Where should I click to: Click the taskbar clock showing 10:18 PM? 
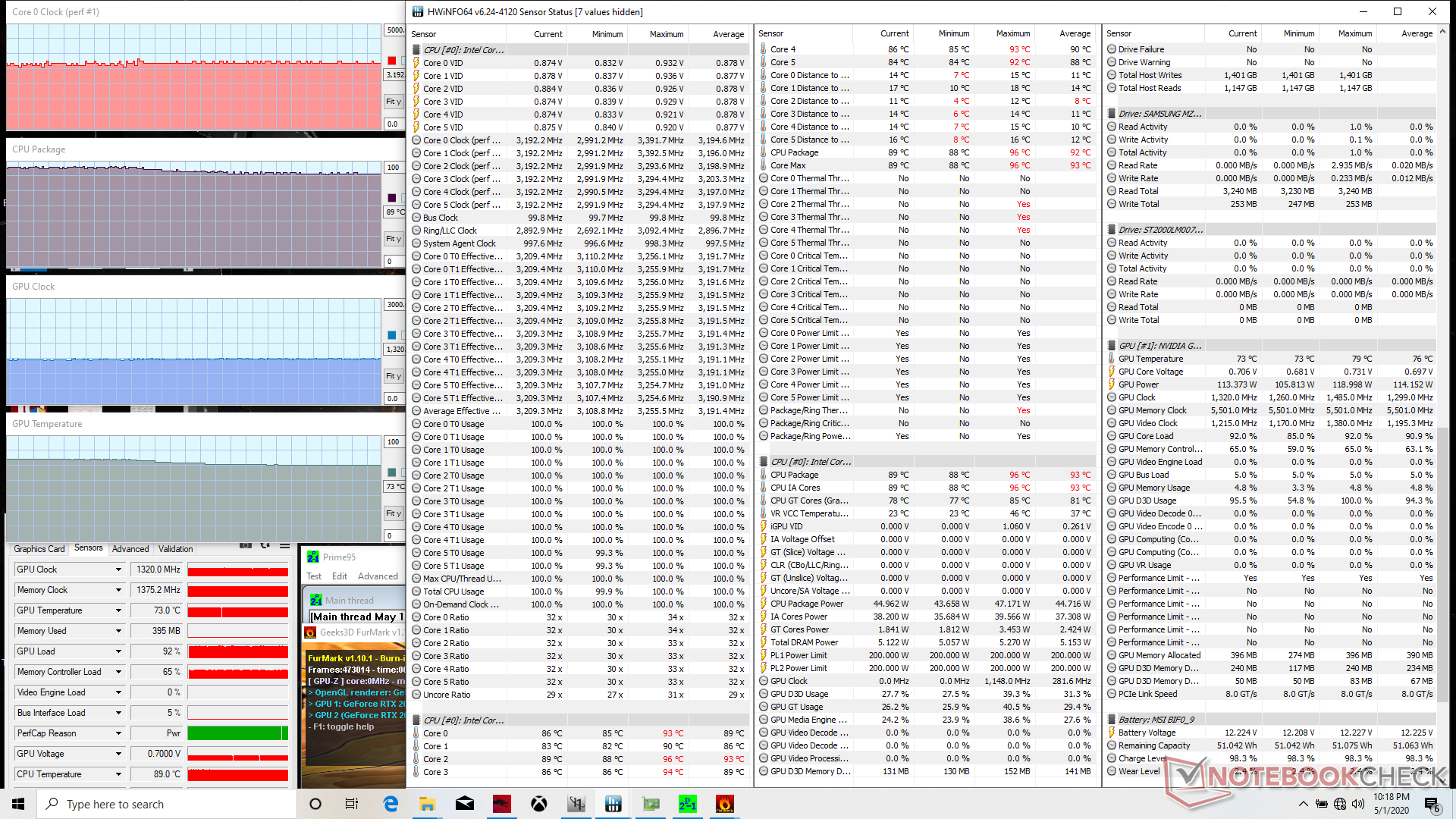pos(1392,804)
